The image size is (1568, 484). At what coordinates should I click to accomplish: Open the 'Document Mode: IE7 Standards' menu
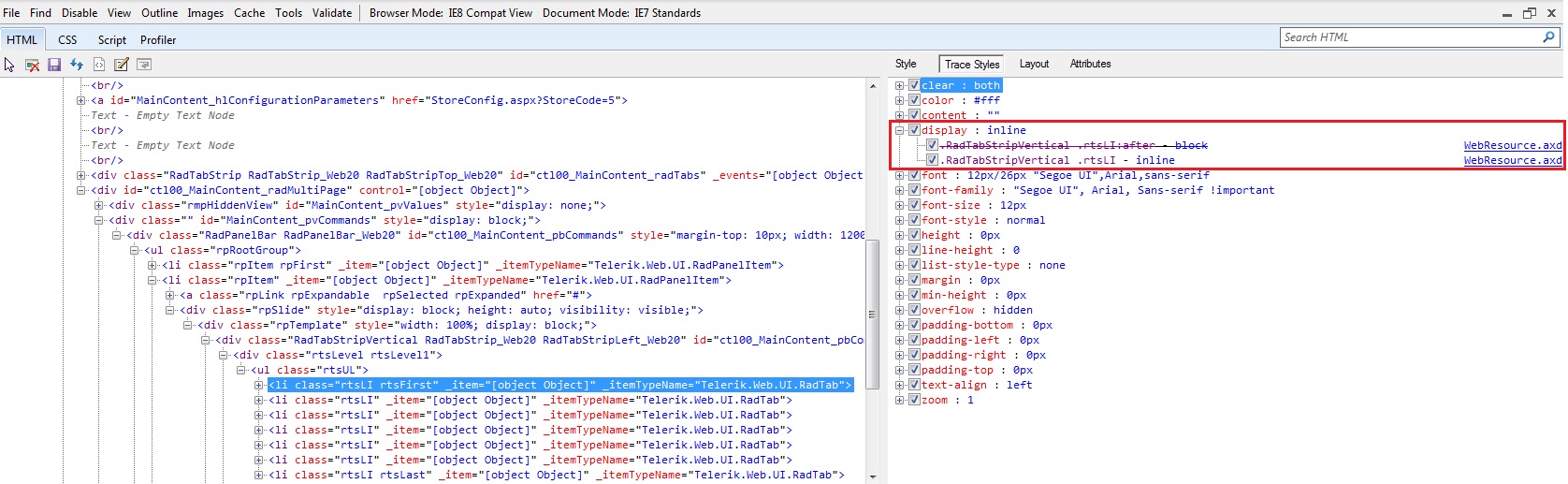621,13
